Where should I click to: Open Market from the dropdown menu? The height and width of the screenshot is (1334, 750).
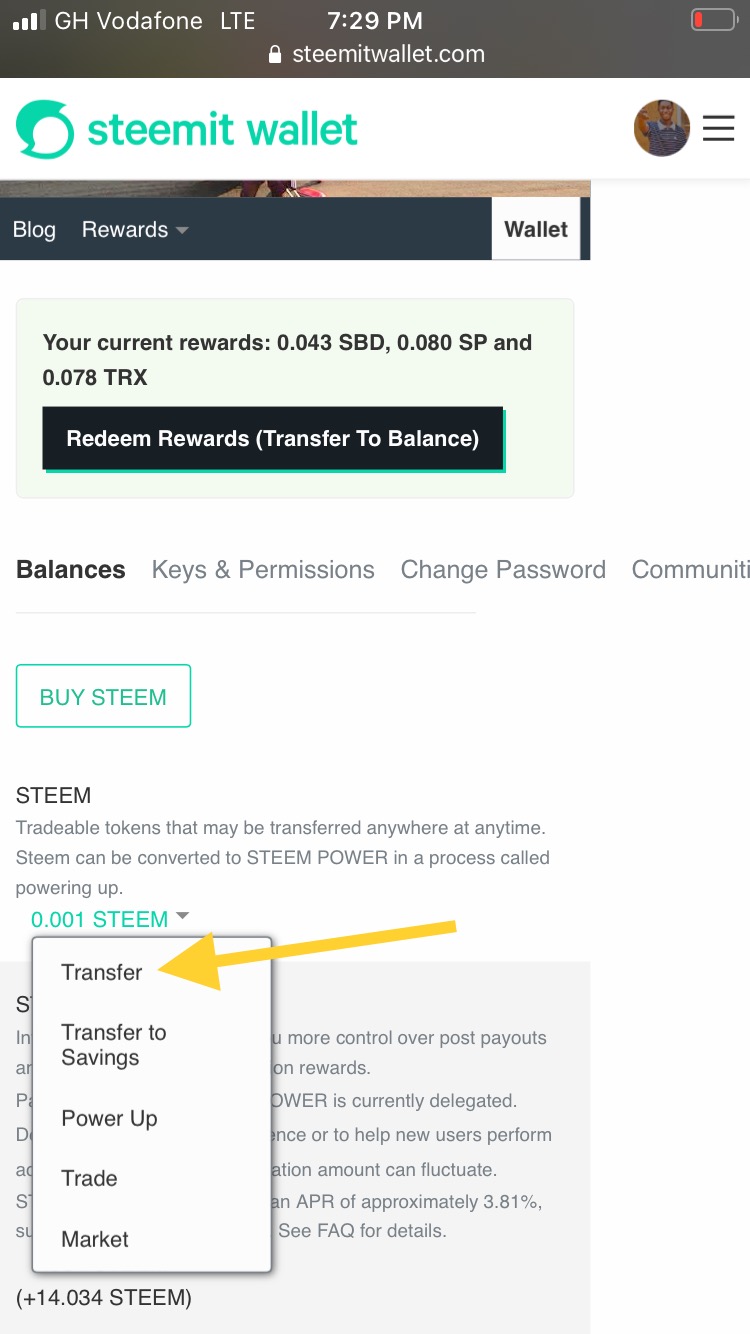(95, 1239)
